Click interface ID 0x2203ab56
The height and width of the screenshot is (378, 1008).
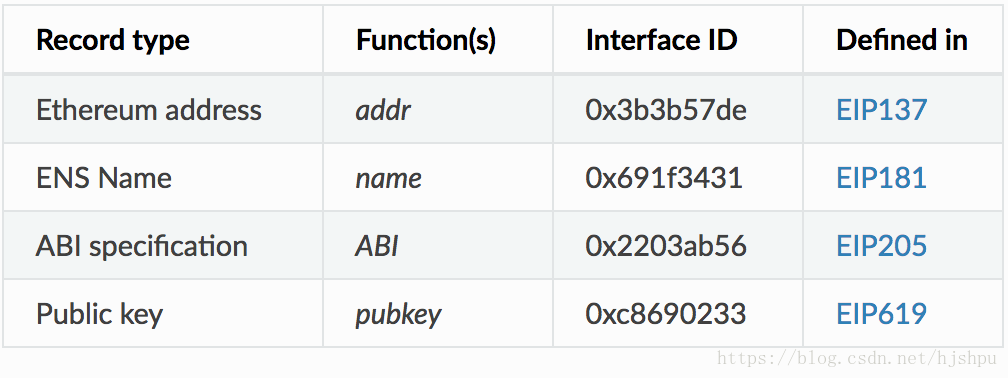tap(666, 246)
